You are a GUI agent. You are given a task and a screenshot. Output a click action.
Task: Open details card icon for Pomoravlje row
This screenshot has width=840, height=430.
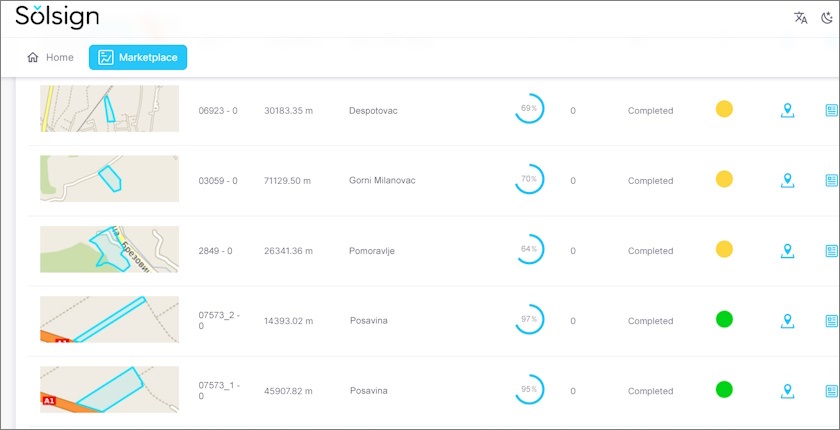click(831, 250)
